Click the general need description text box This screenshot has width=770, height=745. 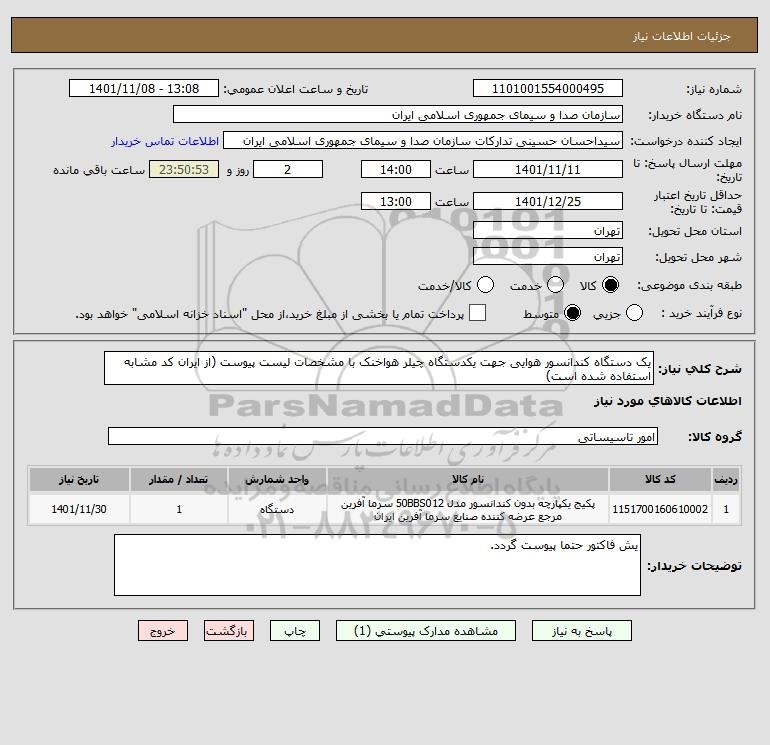pyautogui.click(x=379, y=368)
